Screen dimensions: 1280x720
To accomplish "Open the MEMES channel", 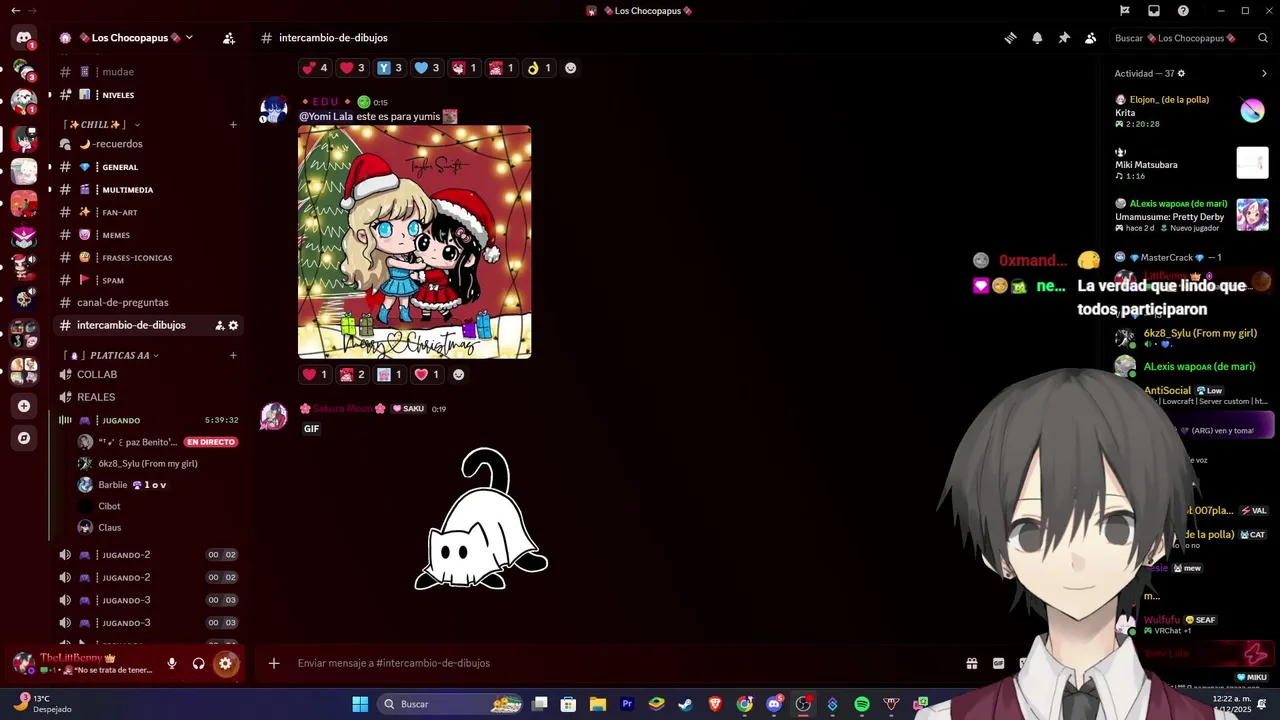I will coord(149,235).
